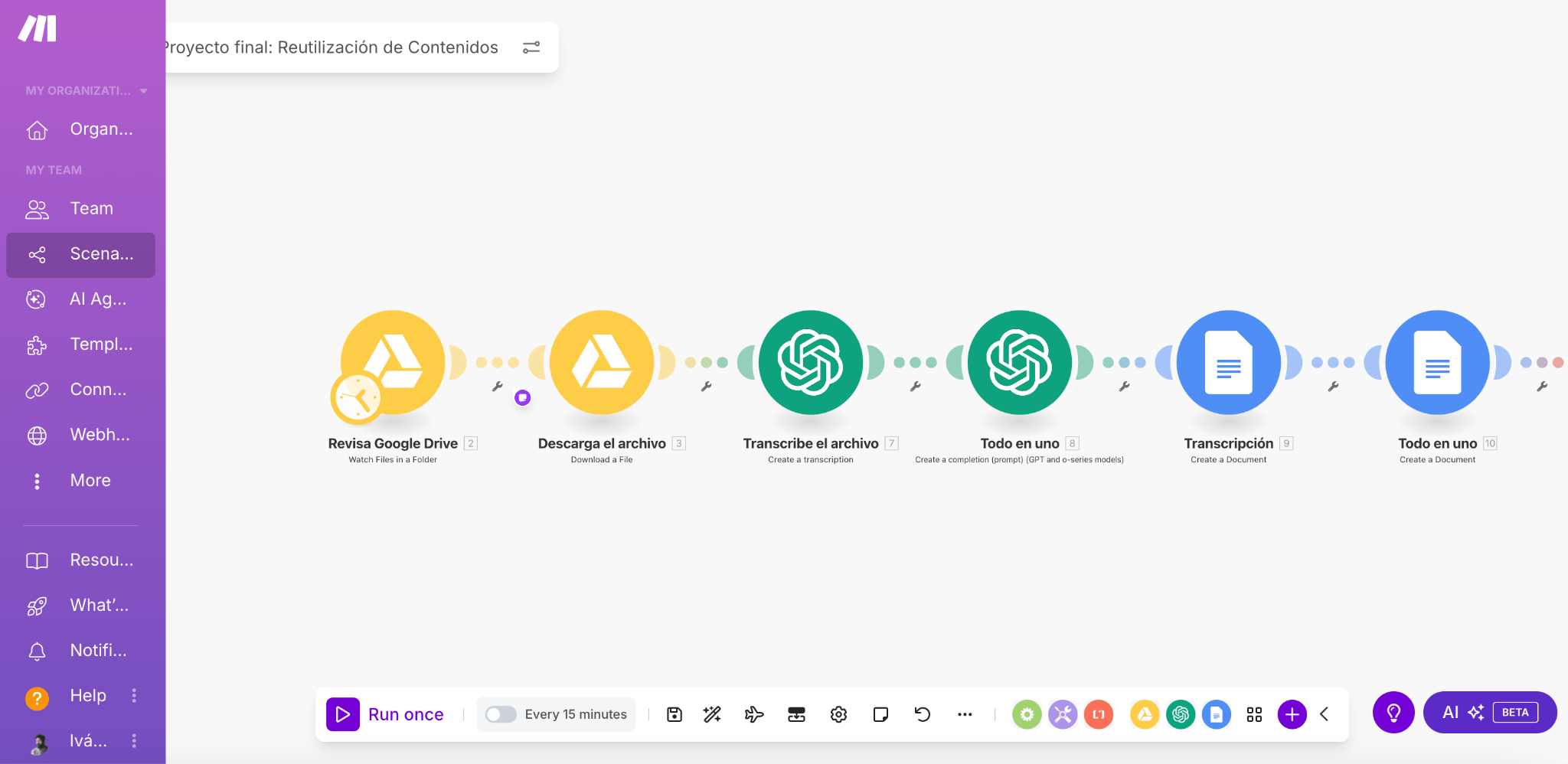Click the lightbulb help button
This screenshot has width=1568, height=764.
[x=1393, y=713]
